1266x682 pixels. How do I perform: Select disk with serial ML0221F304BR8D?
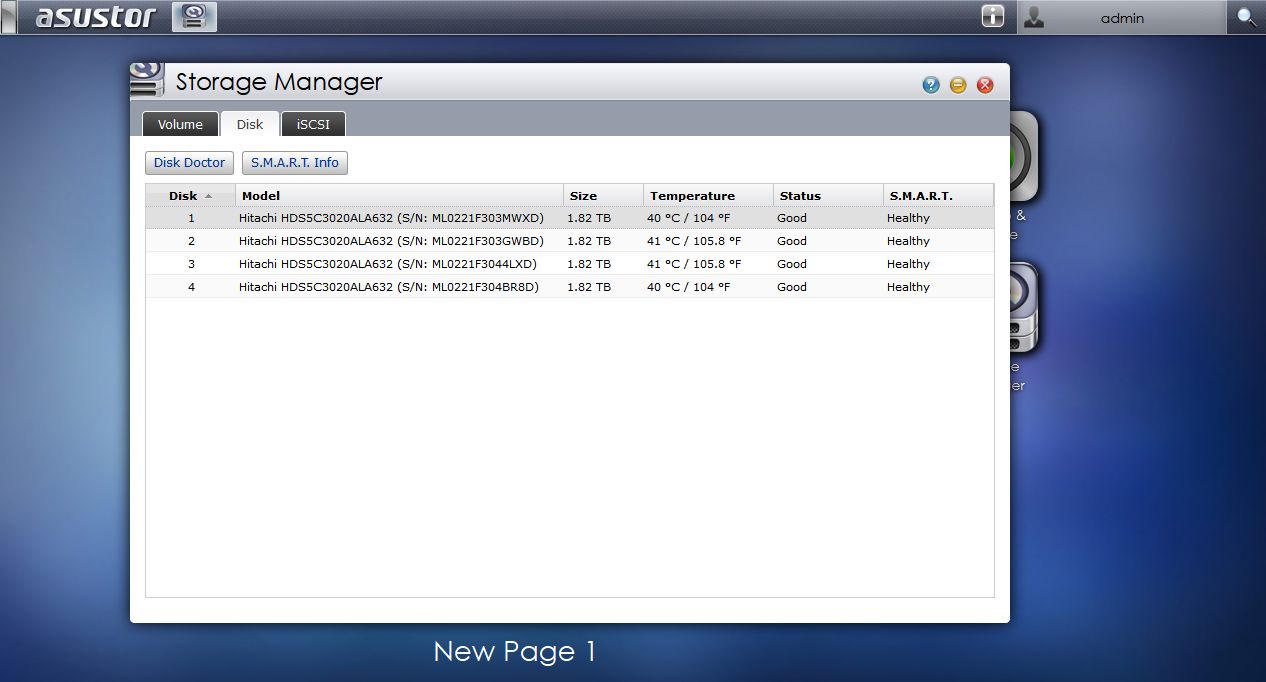[x=570, y=287]
